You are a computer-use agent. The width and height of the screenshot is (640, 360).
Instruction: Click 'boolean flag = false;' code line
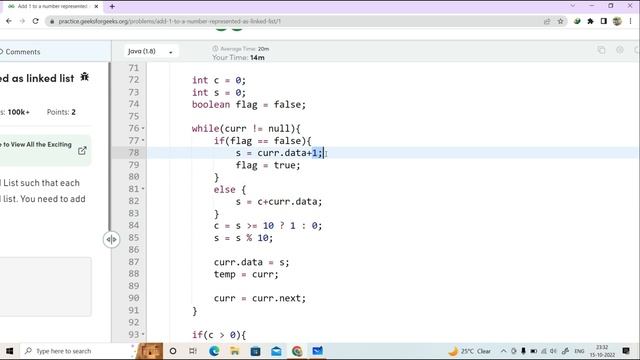coord(249,104)
